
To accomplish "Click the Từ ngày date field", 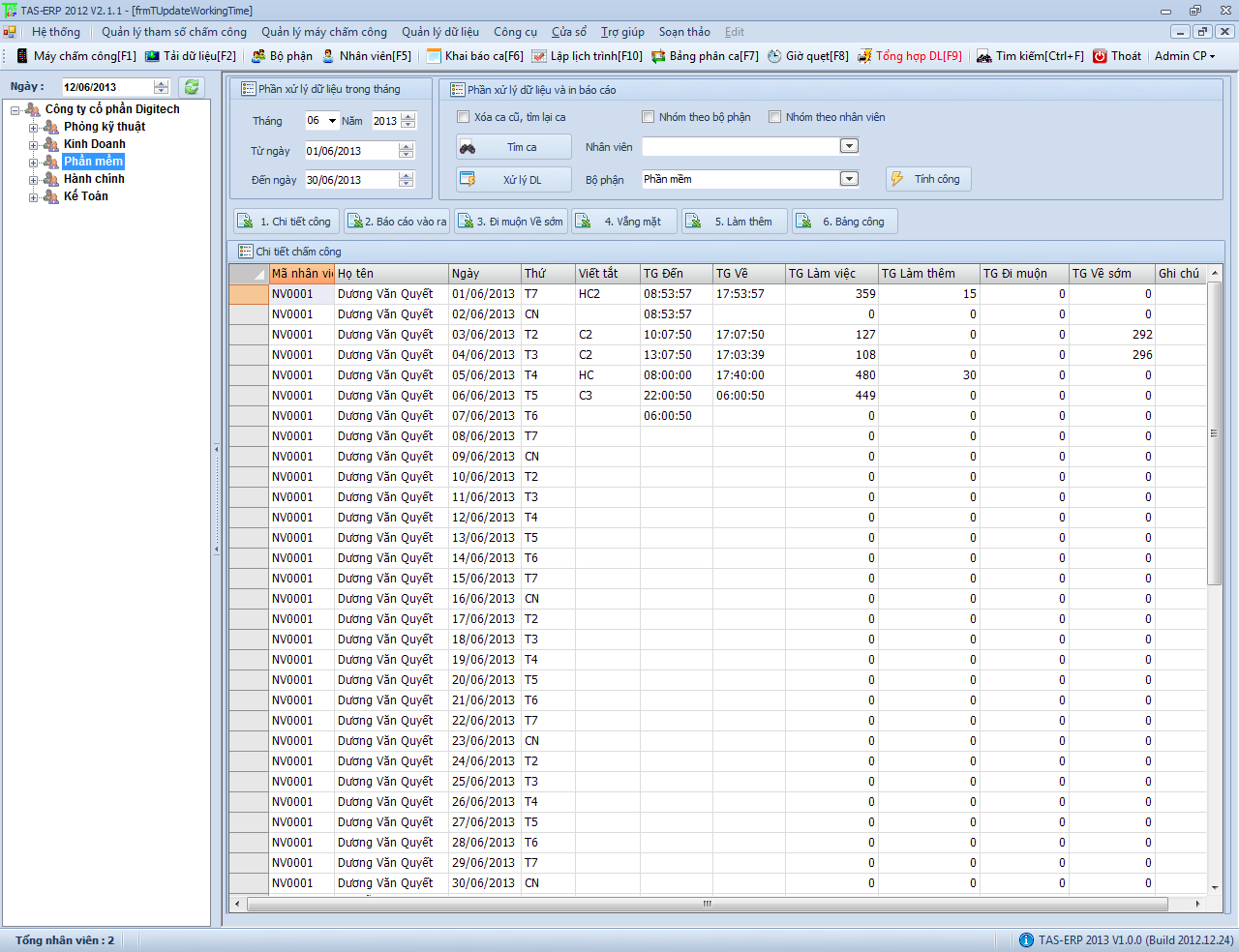I will 359,151.
